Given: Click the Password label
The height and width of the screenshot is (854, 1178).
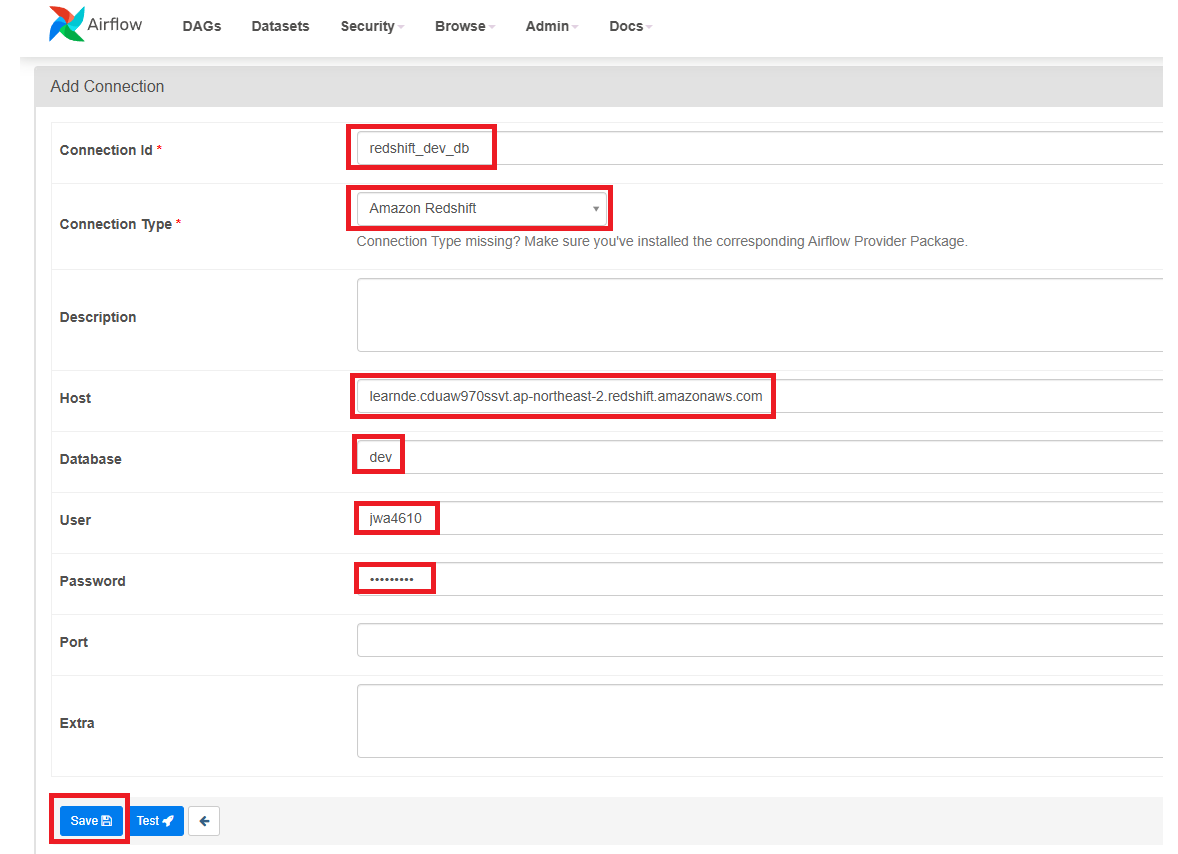Looking at the screenshot, I should click(x=92, y=581).
